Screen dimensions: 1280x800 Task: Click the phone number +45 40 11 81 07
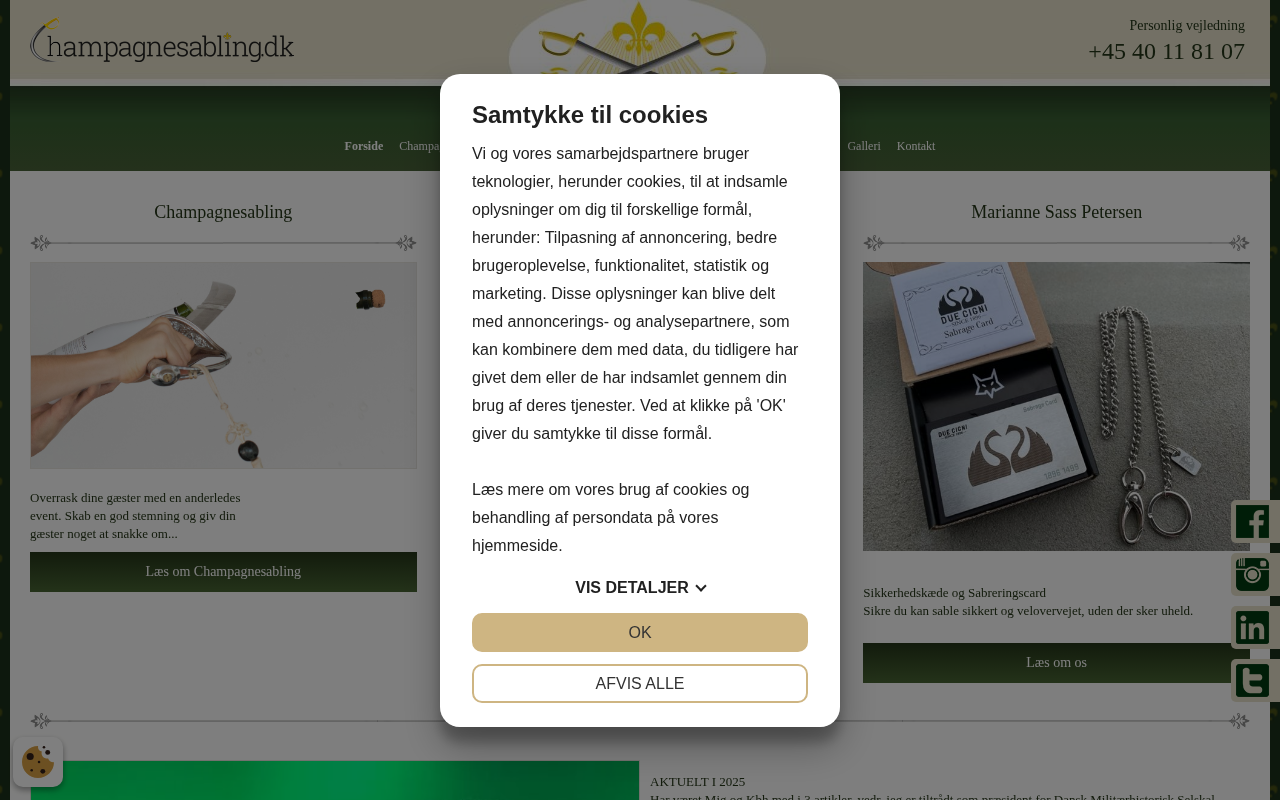(x=1166, y=51)
